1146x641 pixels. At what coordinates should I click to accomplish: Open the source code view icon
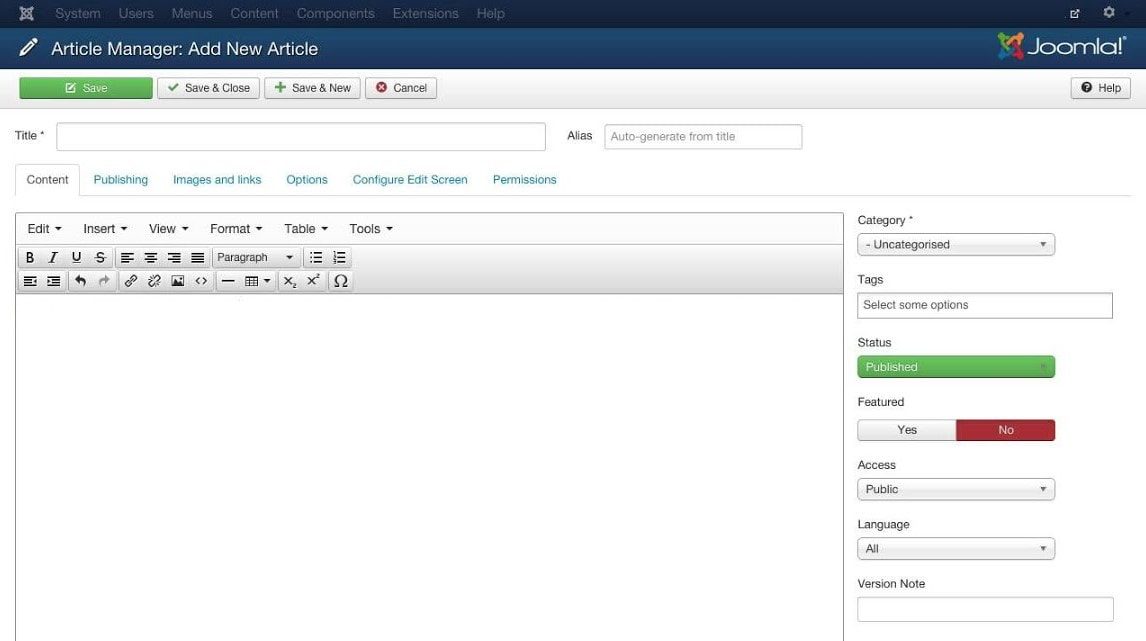[x=200, y=280]
